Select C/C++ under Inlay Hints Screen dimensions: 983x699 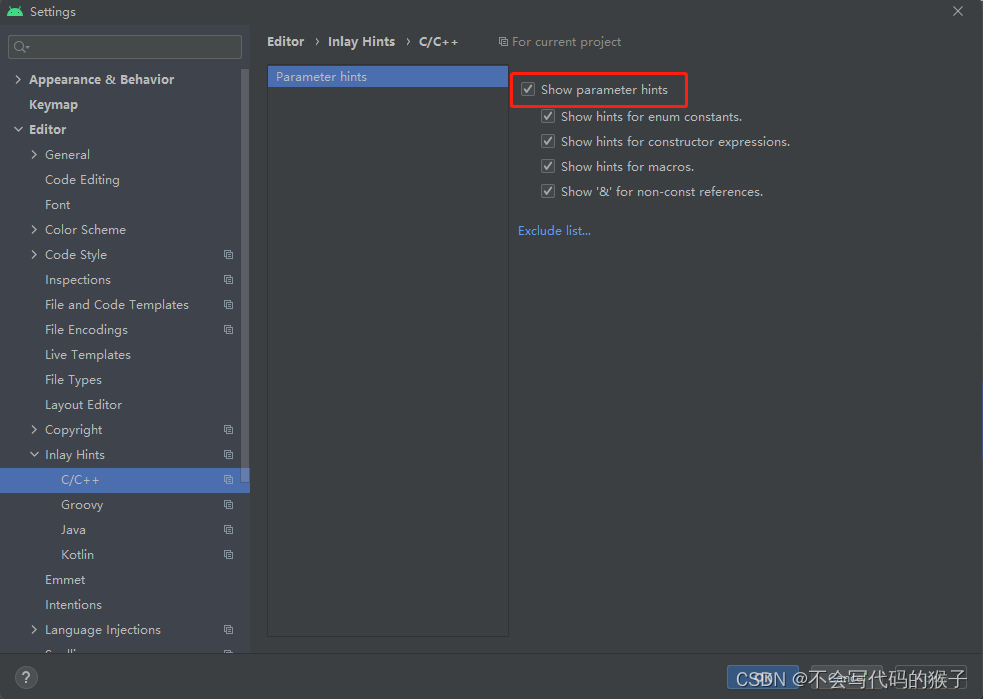pyautogui.click(x=125, y=480)
